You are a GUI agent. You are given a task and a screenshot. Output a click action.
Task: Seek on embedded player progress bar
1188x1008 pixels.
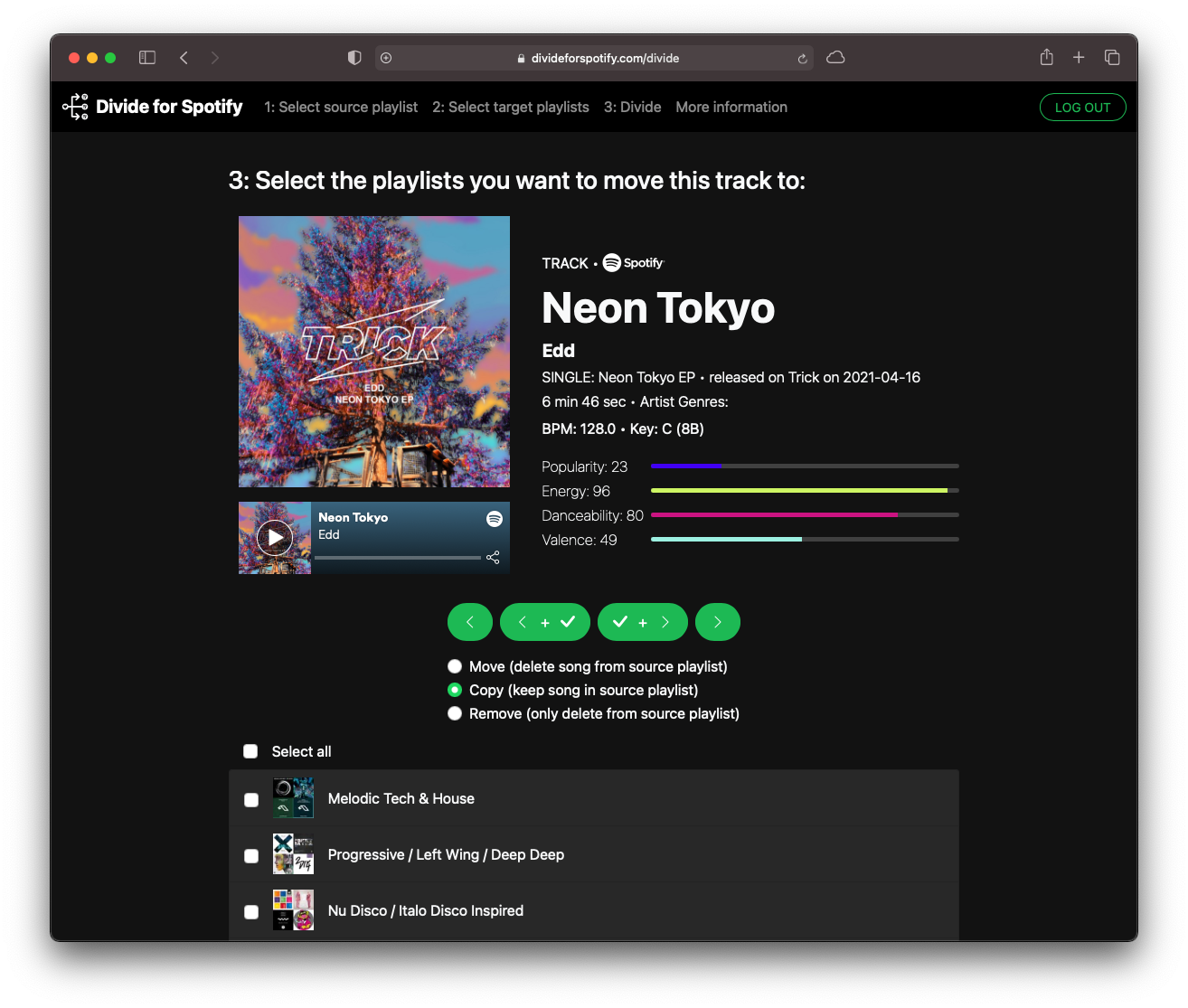(398, 558)
